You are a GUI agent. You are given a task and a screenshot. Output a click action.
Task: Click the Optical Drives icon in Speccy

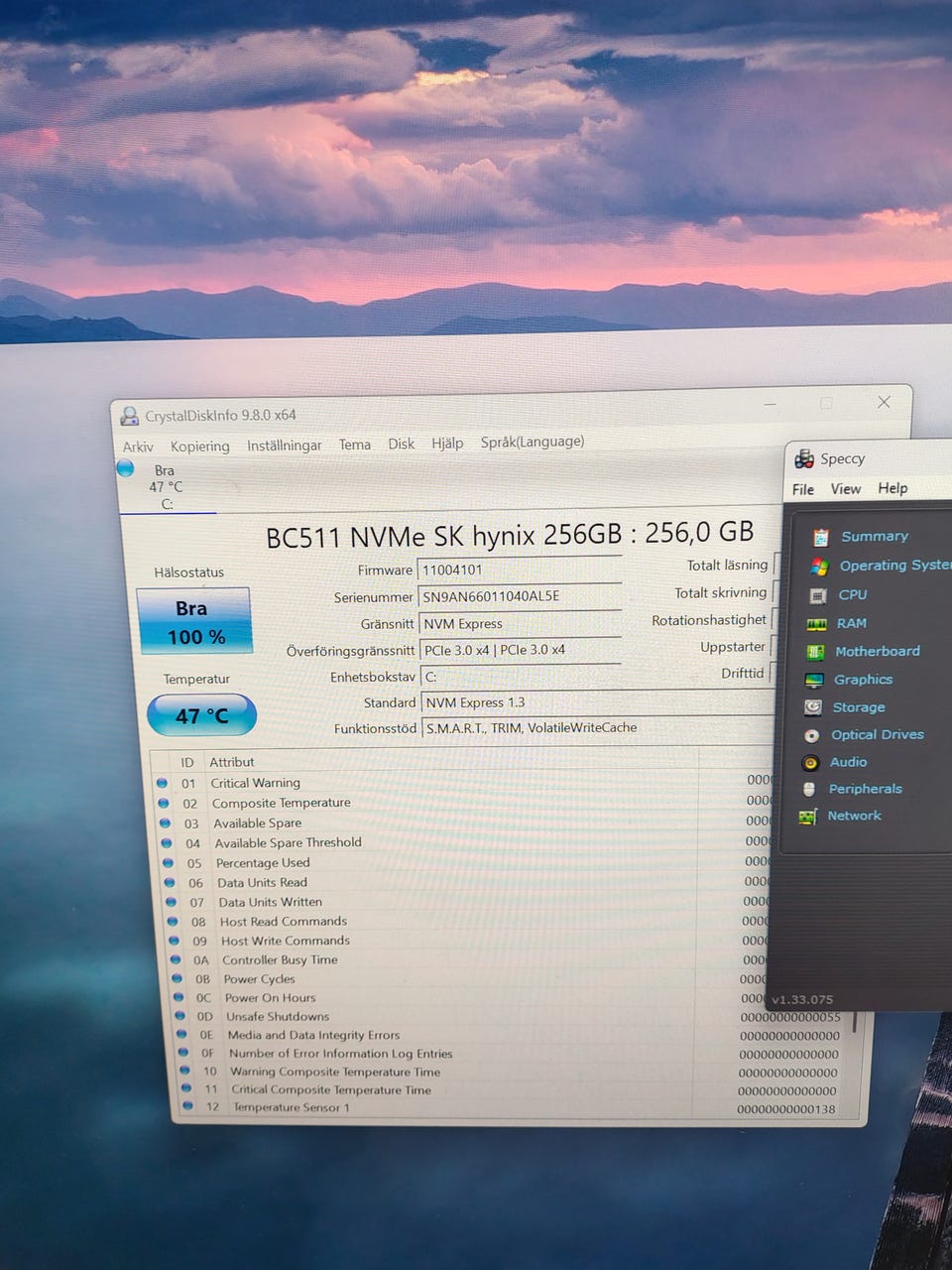click(x=811, y=735)
